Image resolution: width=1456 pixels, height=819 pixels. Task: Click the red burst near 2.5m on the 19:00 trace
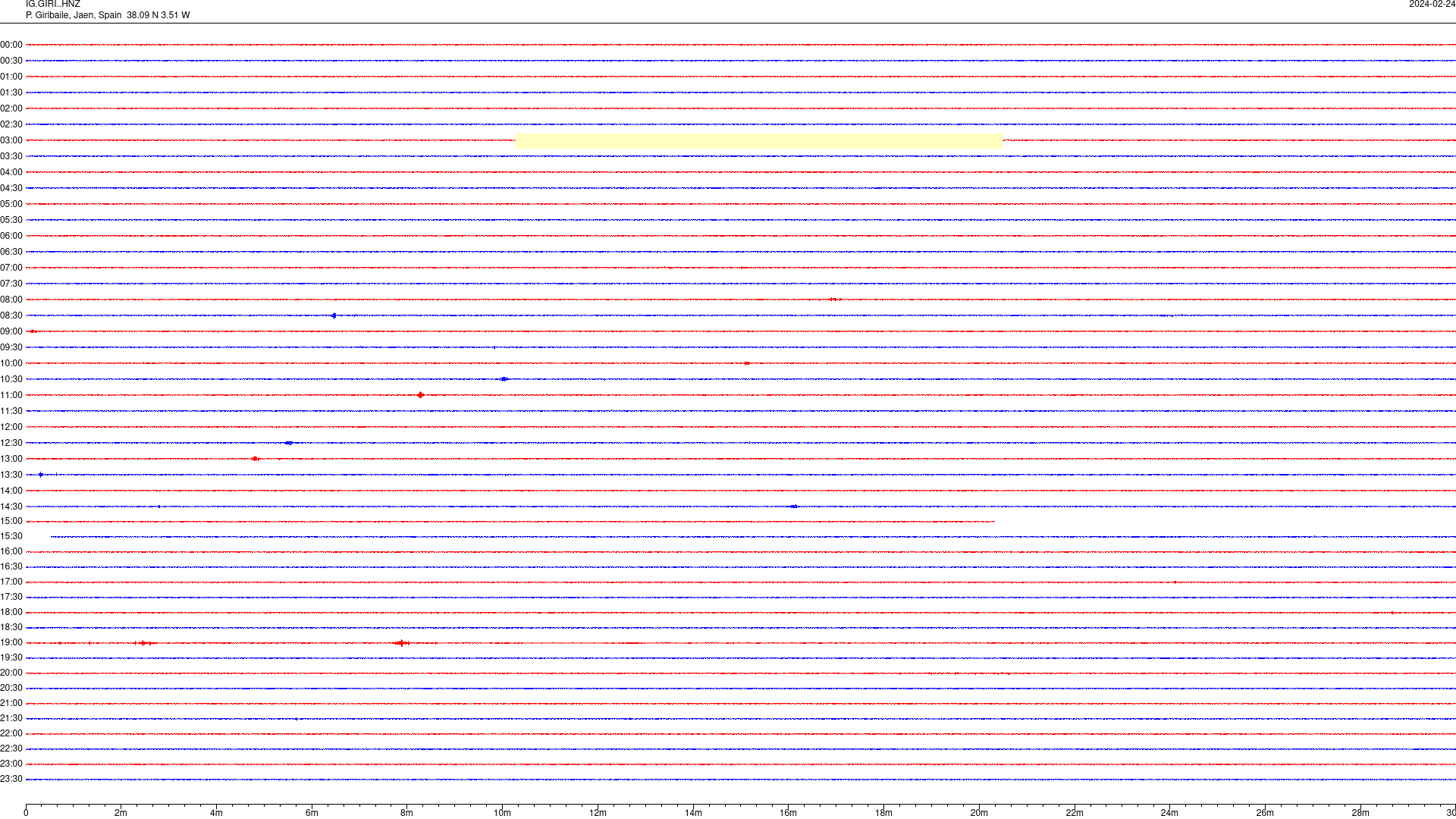143,643
